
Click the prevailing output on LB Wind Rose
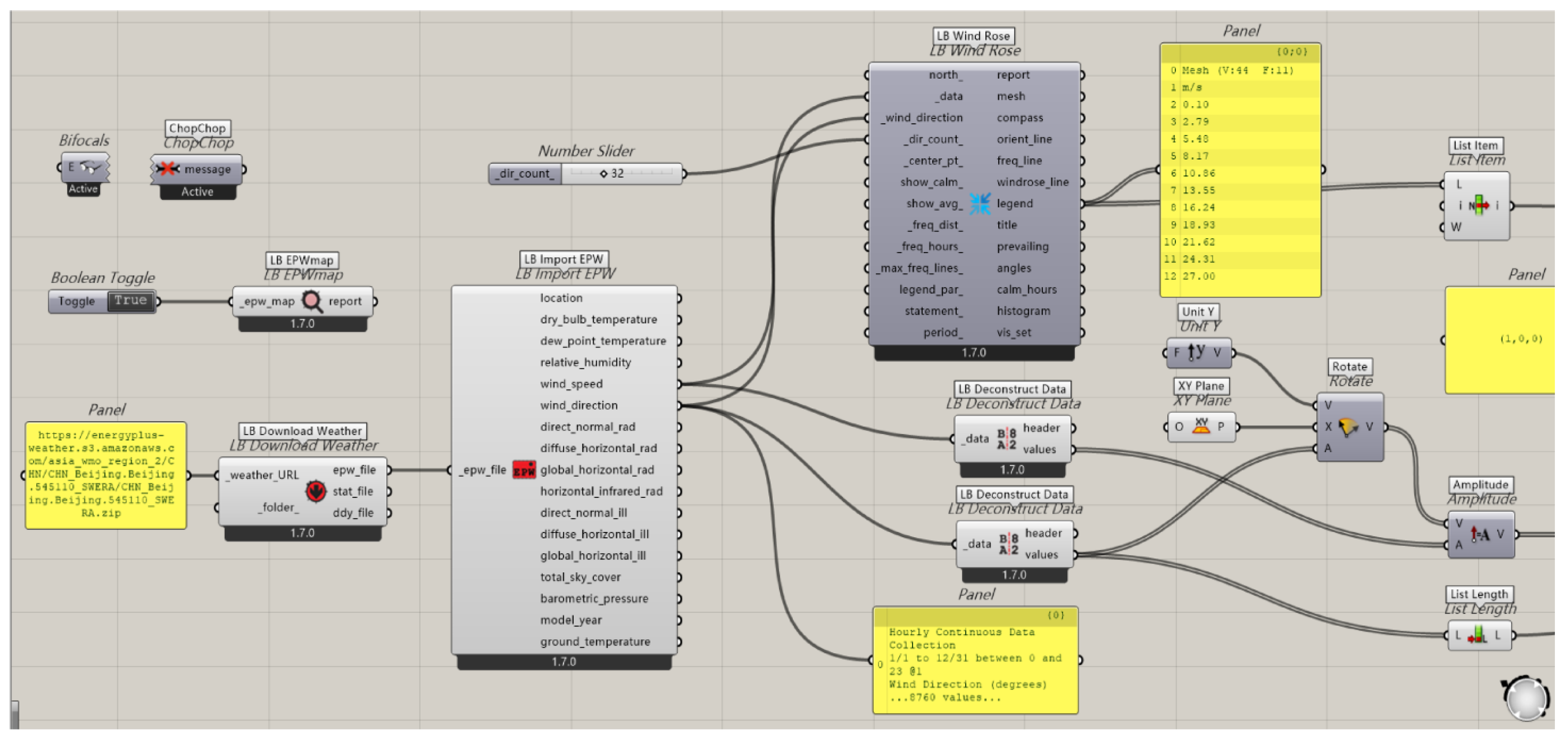point(1023,246)
